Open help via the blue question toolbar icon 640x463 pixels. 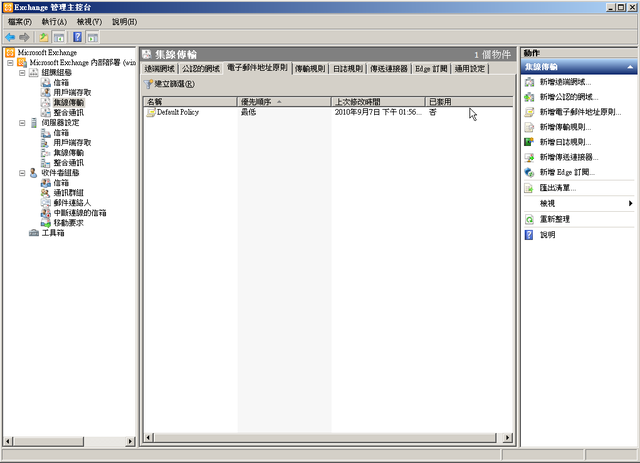[x=78, y=38]
